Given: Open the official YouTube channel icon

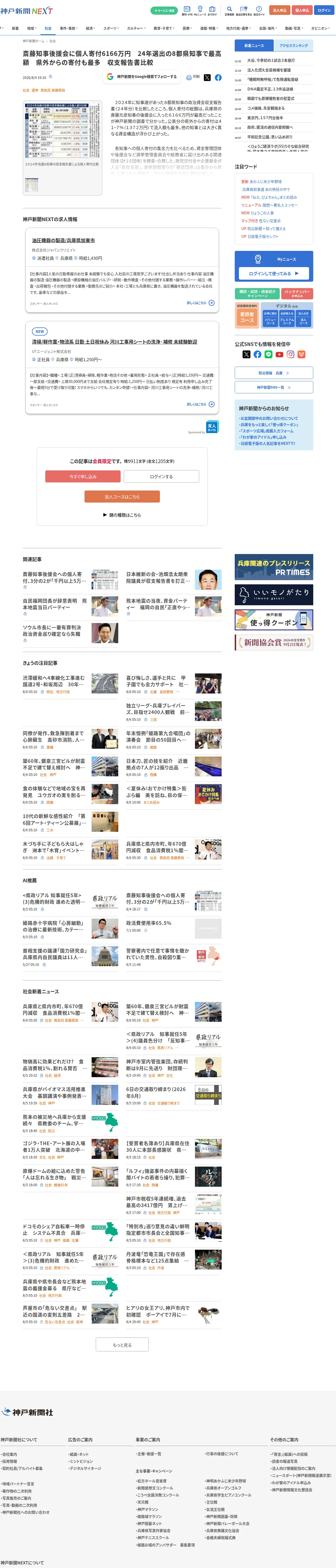Looking at the screenshot, I should 279,354.
